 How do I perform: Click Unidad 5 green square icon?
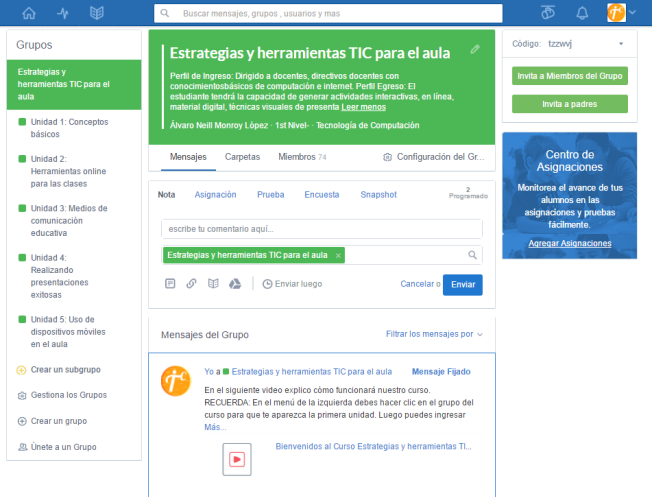pos(22,319)
